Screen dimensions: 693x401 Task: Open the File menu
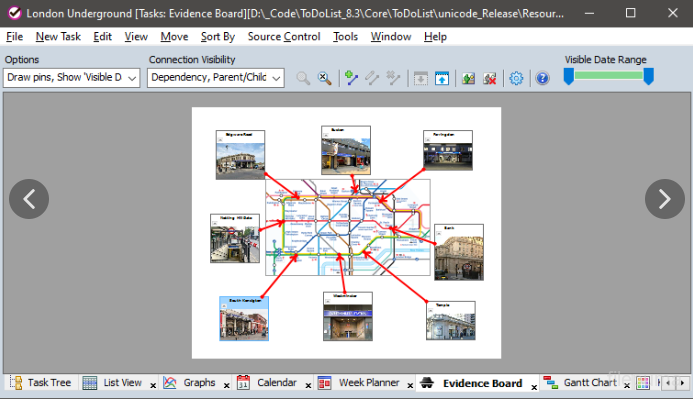[x=14, y=37]
